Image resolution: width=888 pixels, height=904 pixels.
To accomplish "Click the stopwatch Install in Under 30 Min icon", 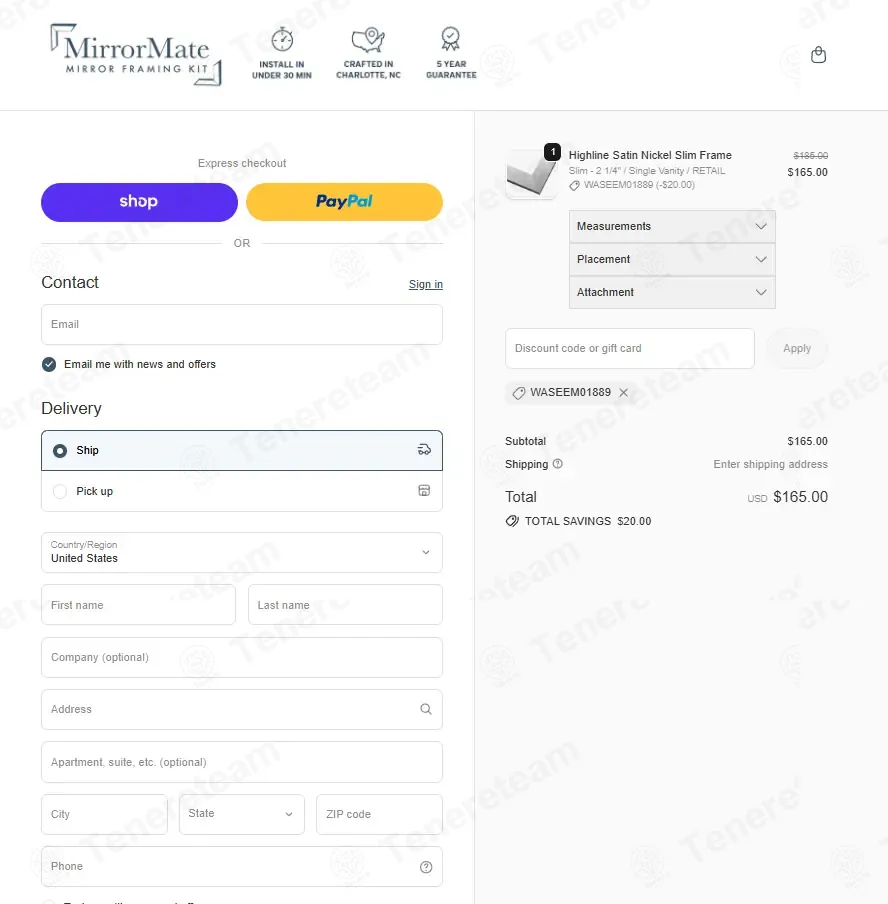I will coord(282,40).
